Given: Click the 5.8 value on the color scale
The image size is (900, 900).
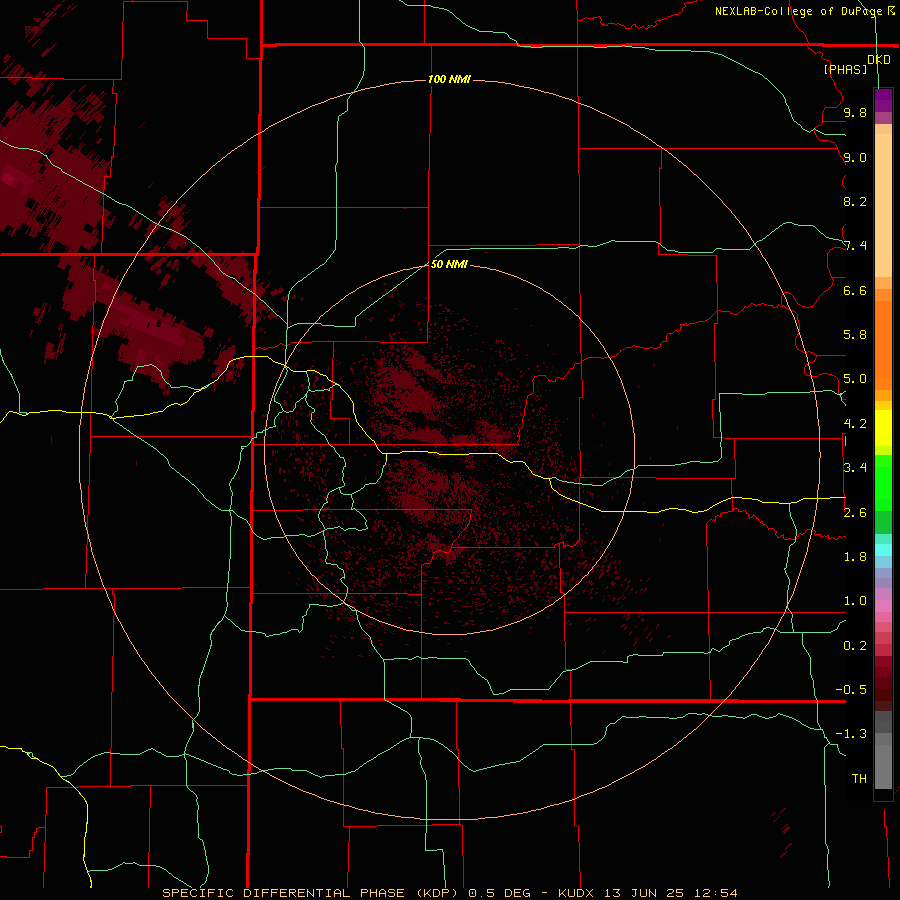Looking at the screenshot, I should (855, 335).
